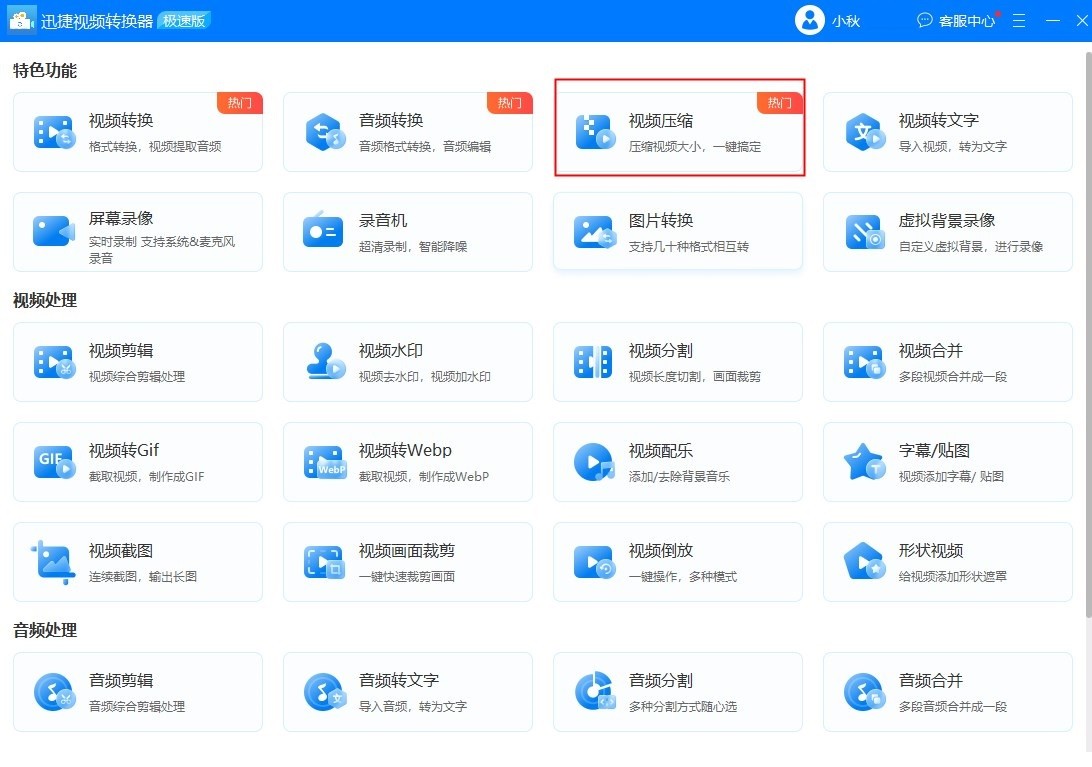1092x767 pixels.
Task: Open the hamburger menu in title bar
Action: [1019, 20]
